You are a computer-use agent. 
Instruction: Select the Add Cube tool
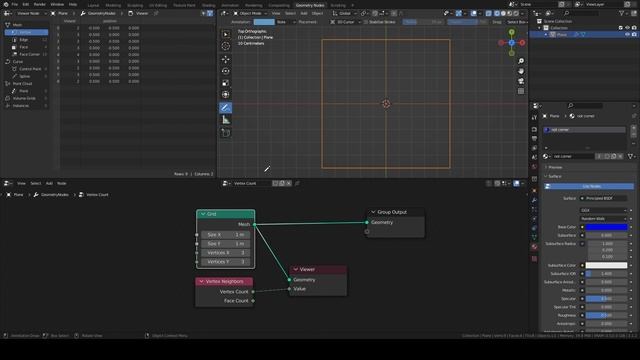(226, 133)
